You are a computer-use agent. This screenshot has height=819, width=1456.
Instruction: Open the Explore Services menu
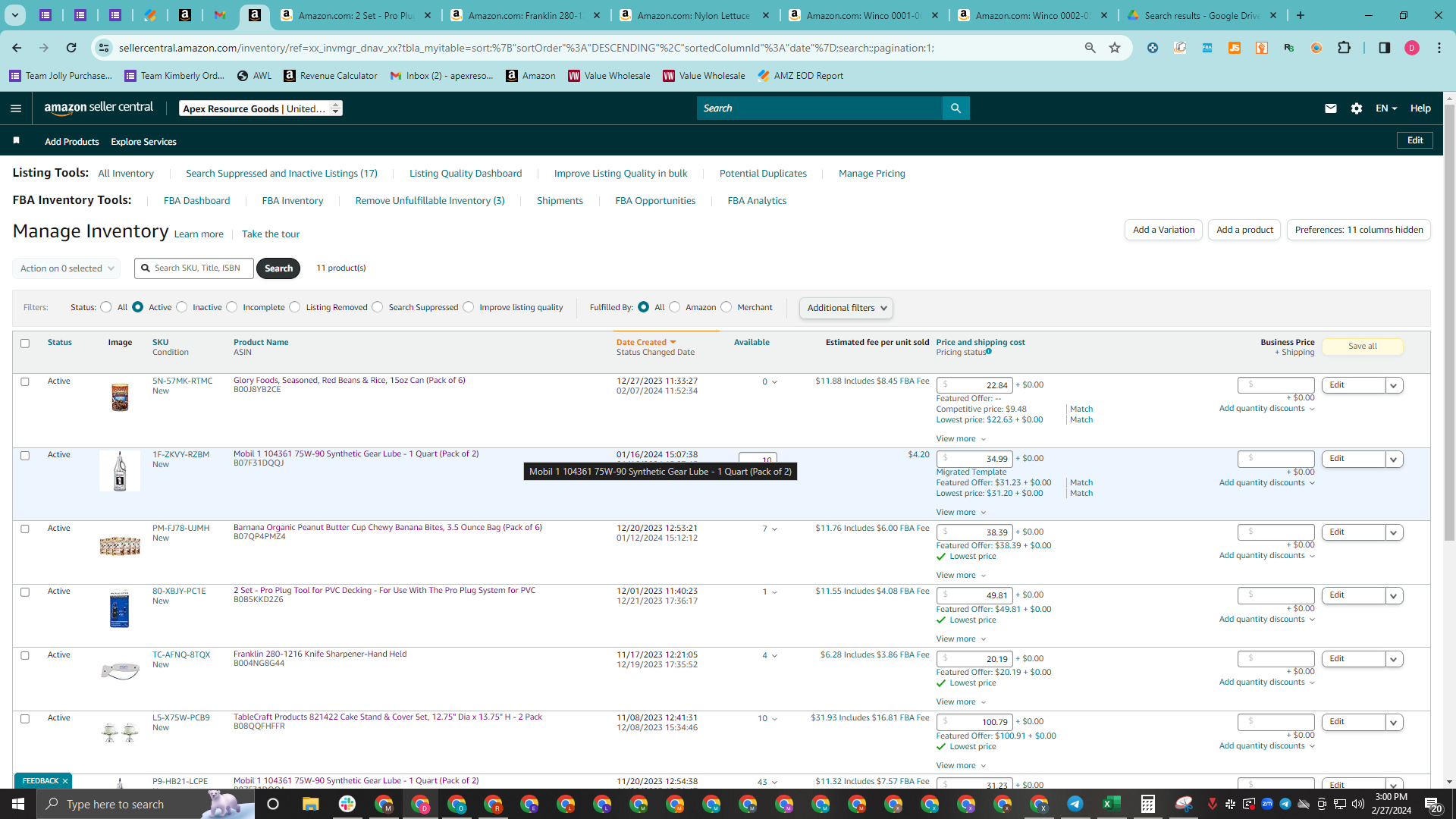[x=143, y=142]
